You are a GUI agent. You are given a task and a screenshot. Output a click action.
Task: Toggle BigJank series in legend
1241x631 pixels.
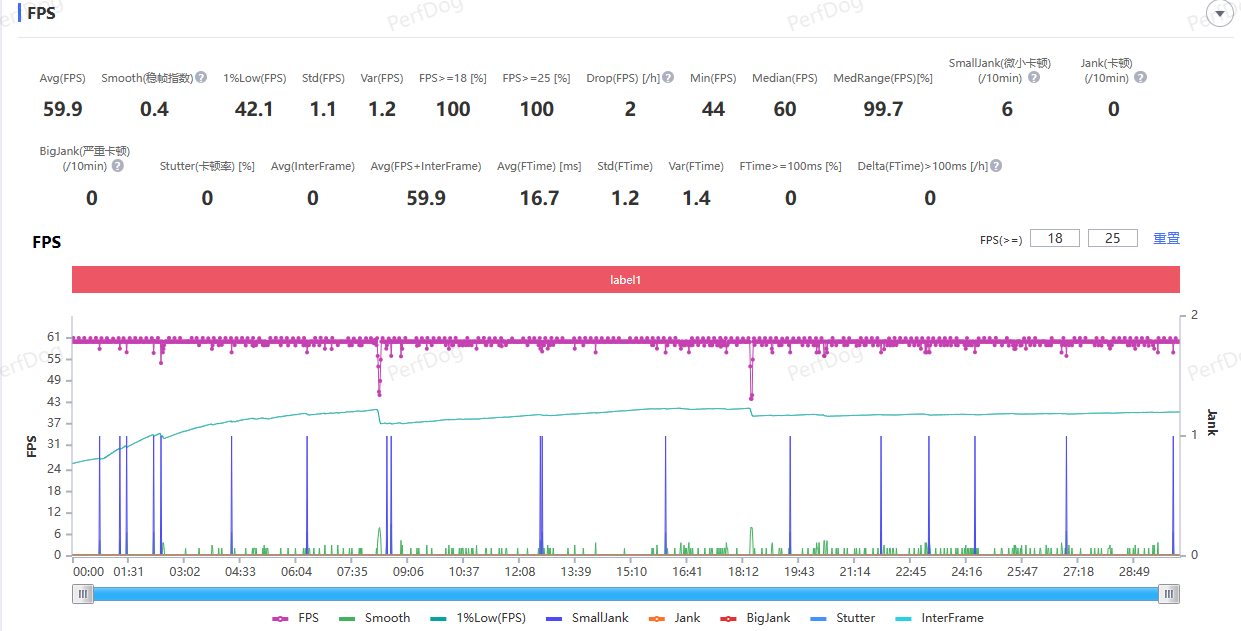pyautogui.click(x=755, y=618)
